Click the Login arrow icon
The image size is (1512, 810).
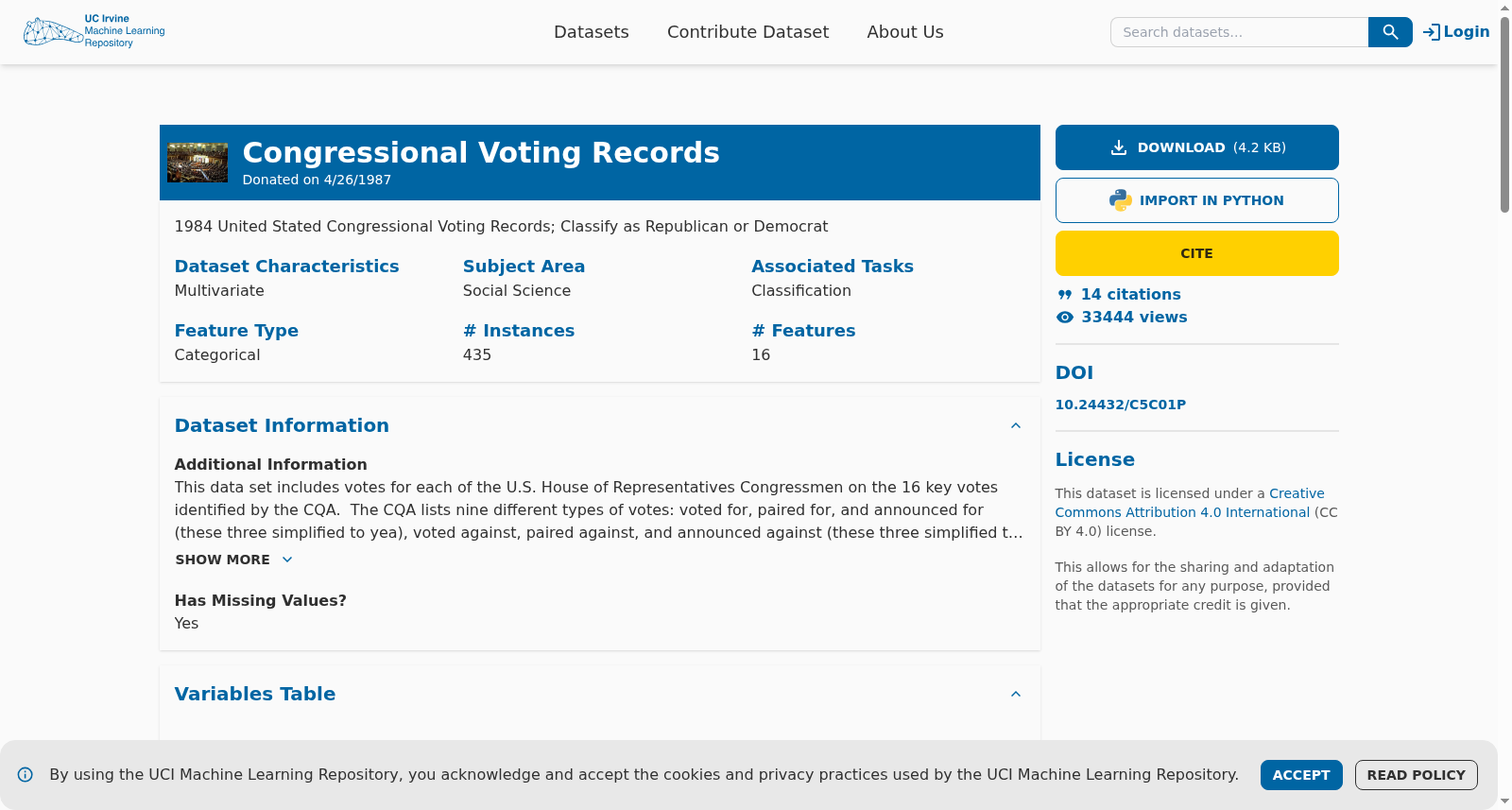pos(1432,32)
